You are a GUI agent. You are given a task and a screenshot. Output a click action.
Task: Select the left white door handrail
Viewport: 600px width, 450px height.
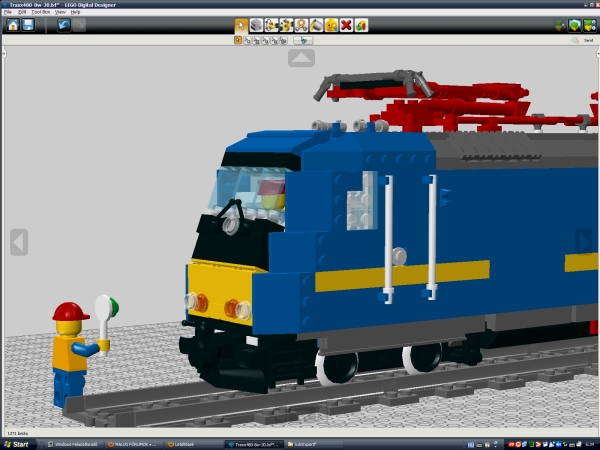[388, 239]
